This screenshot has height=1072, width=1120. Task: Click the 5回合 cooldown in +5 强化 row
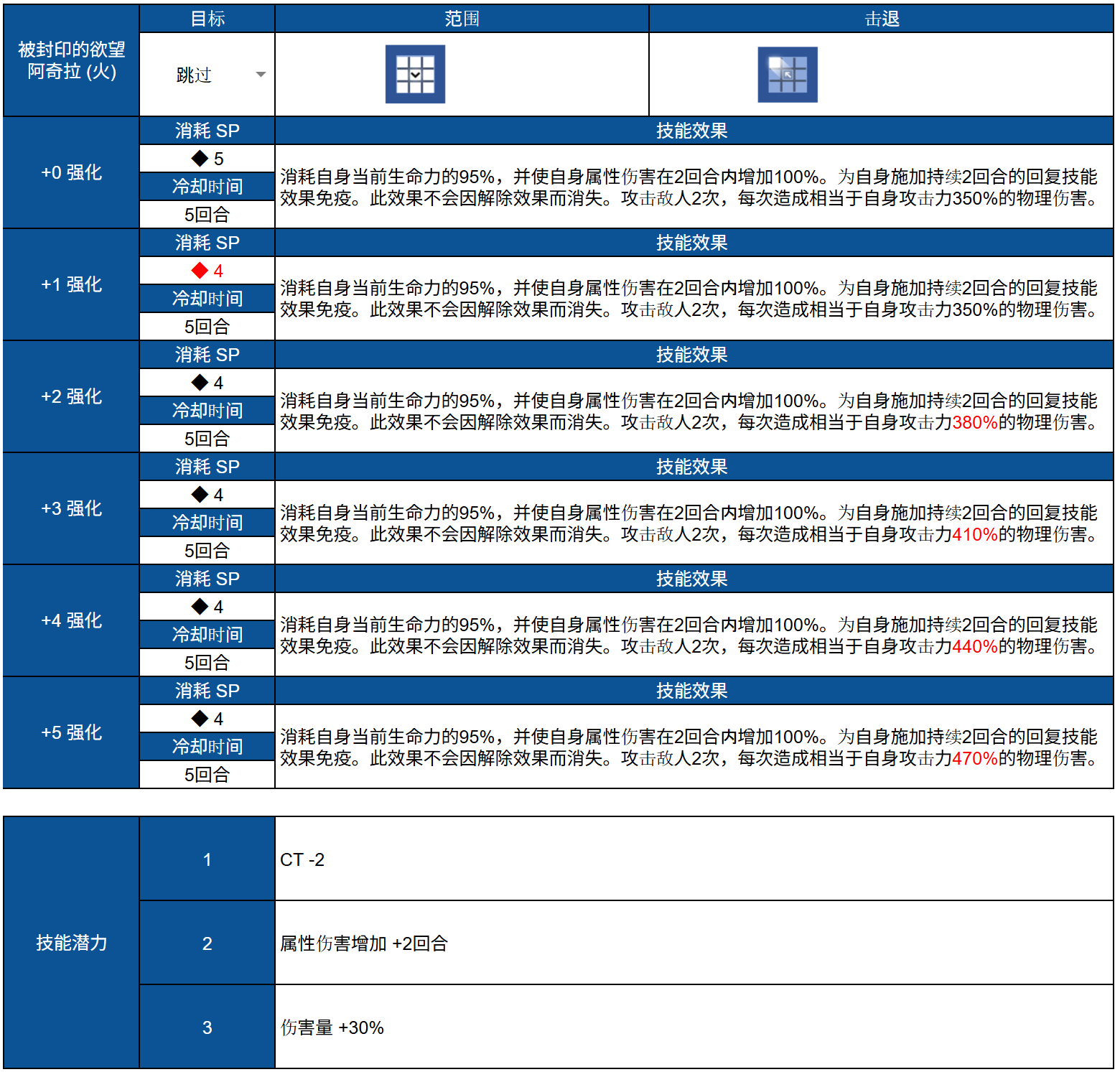(x=207, y=775)
